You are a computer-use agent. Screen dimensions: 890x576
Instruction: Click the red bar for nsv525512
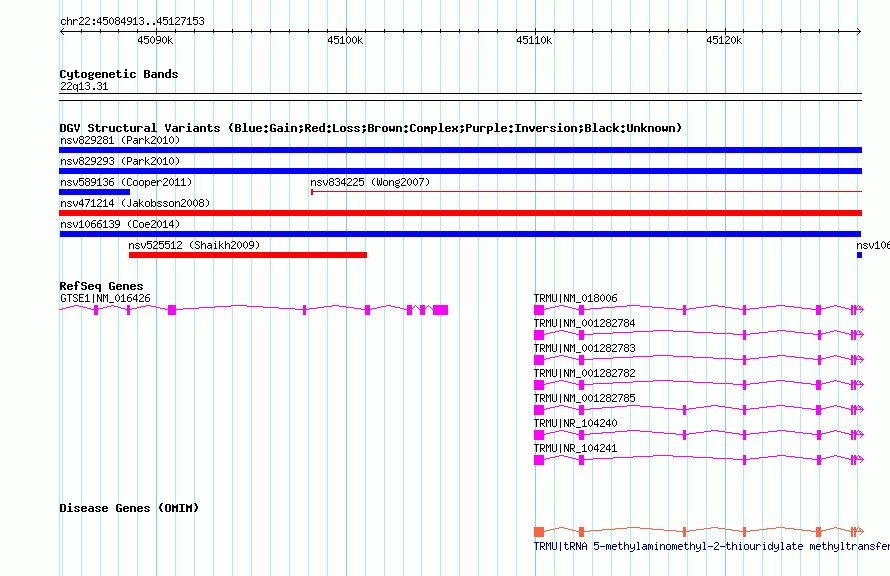248,255
